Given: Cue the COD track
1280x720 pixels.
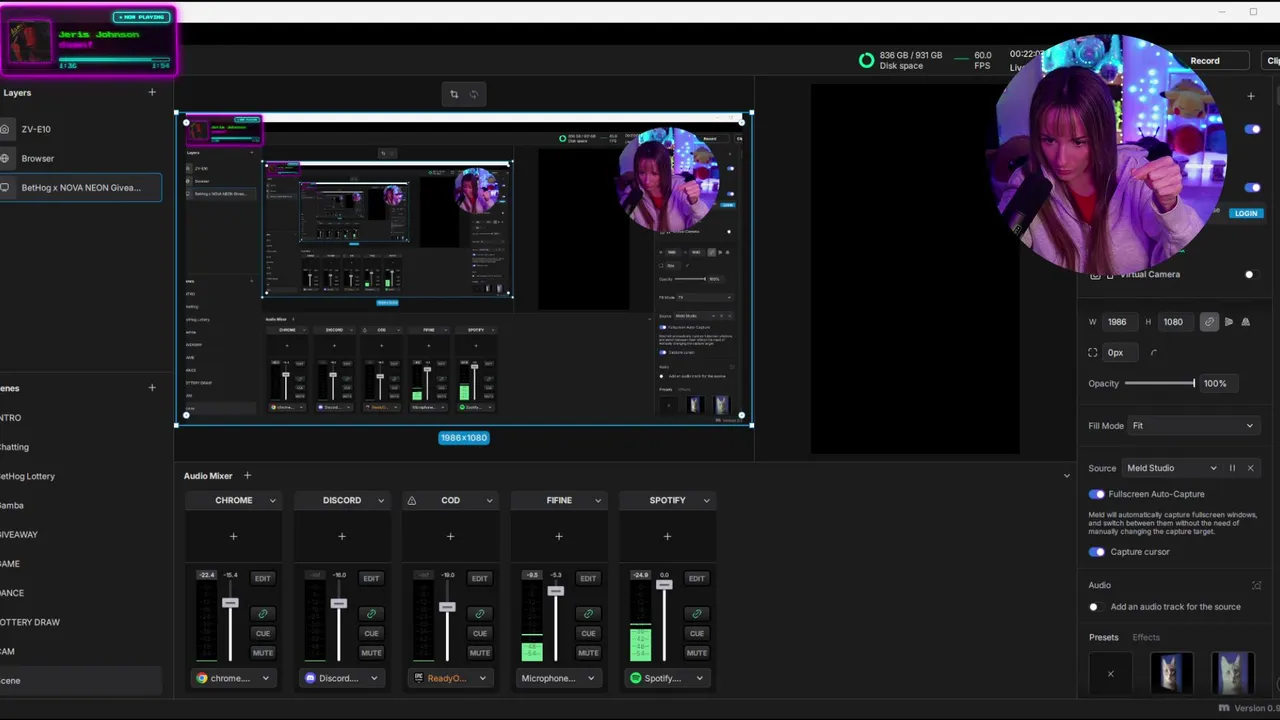Looking at the screenshot, I should click(480, 633).
